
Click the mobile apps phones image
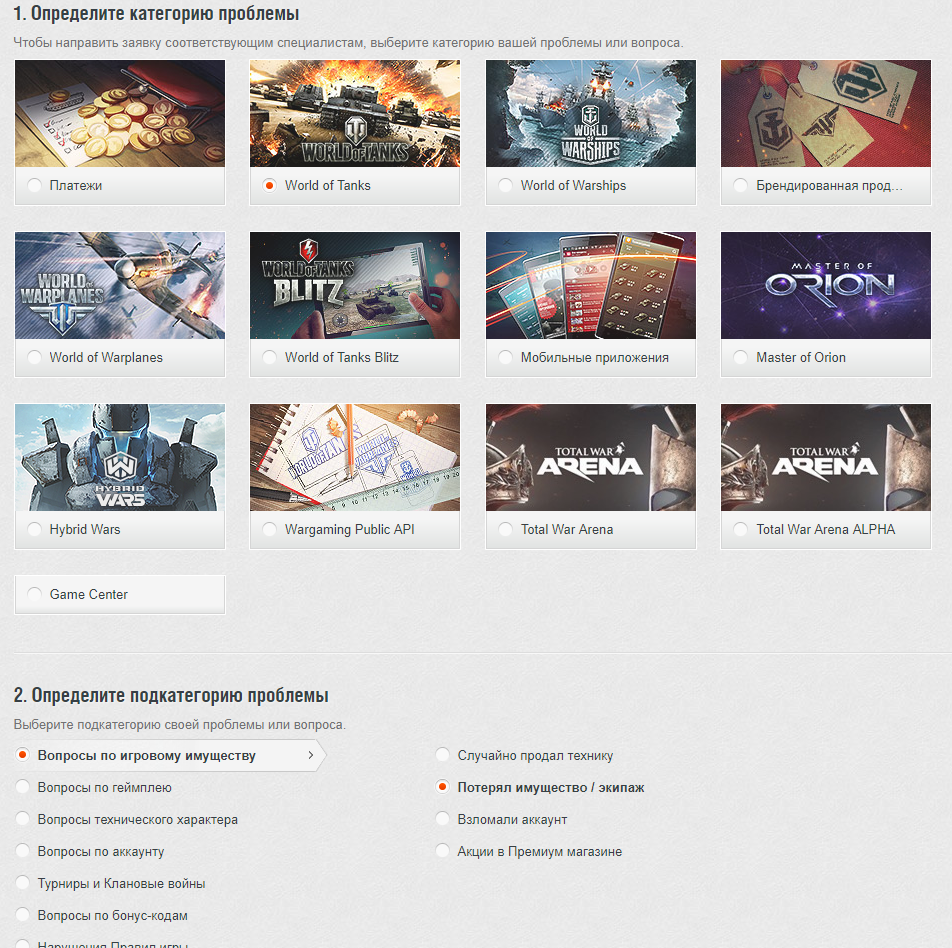coord(591,285)
